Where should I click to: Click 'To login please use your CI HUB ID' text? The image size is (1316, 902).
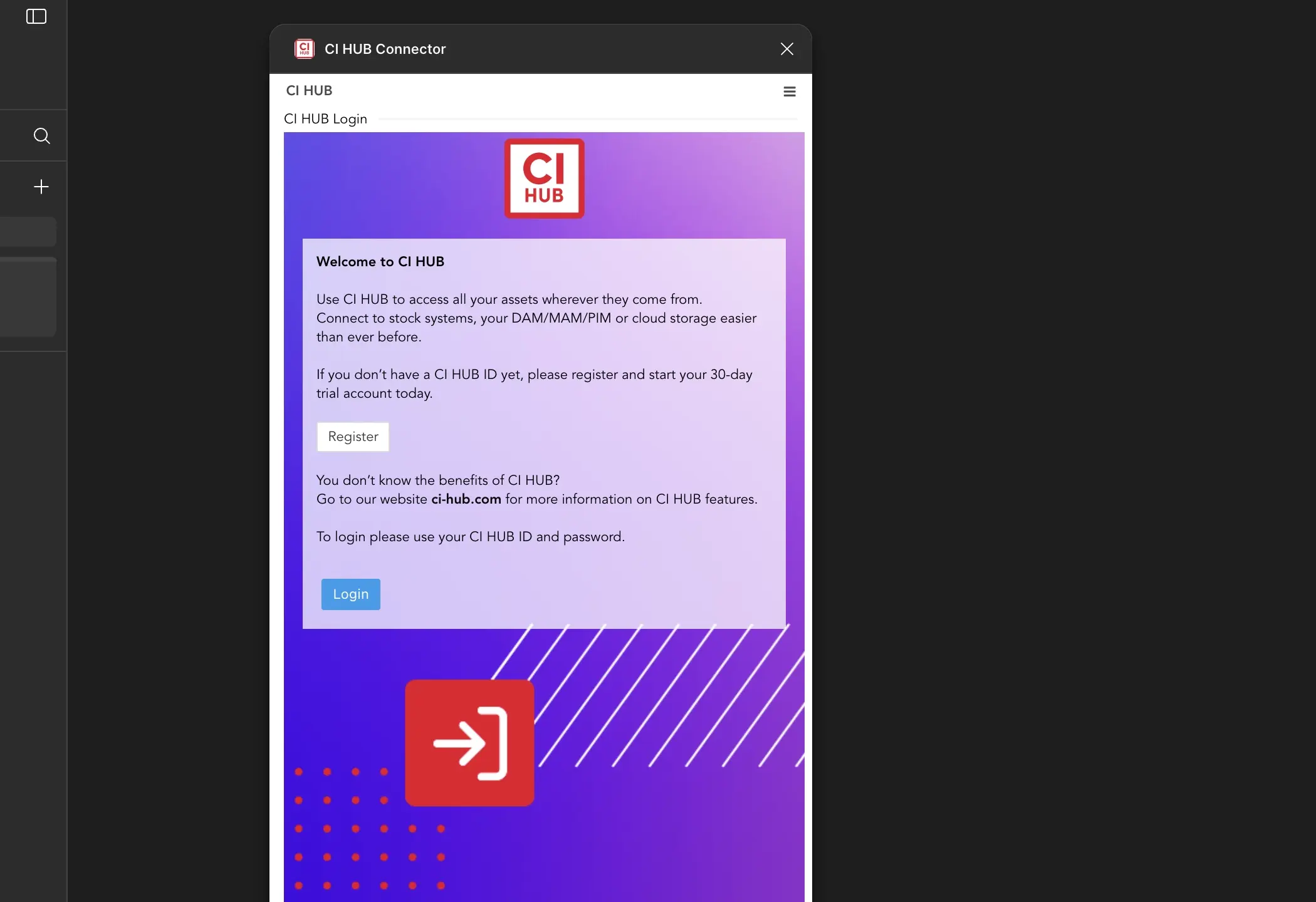click(471, 537)
